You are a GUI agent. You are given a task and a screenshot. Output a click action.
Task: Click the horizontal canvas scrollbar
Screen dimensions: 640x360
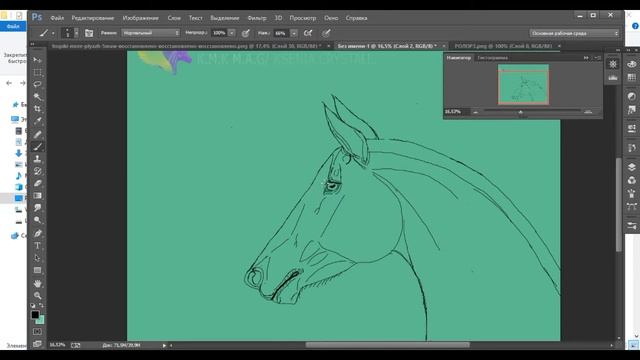point(387,345)
